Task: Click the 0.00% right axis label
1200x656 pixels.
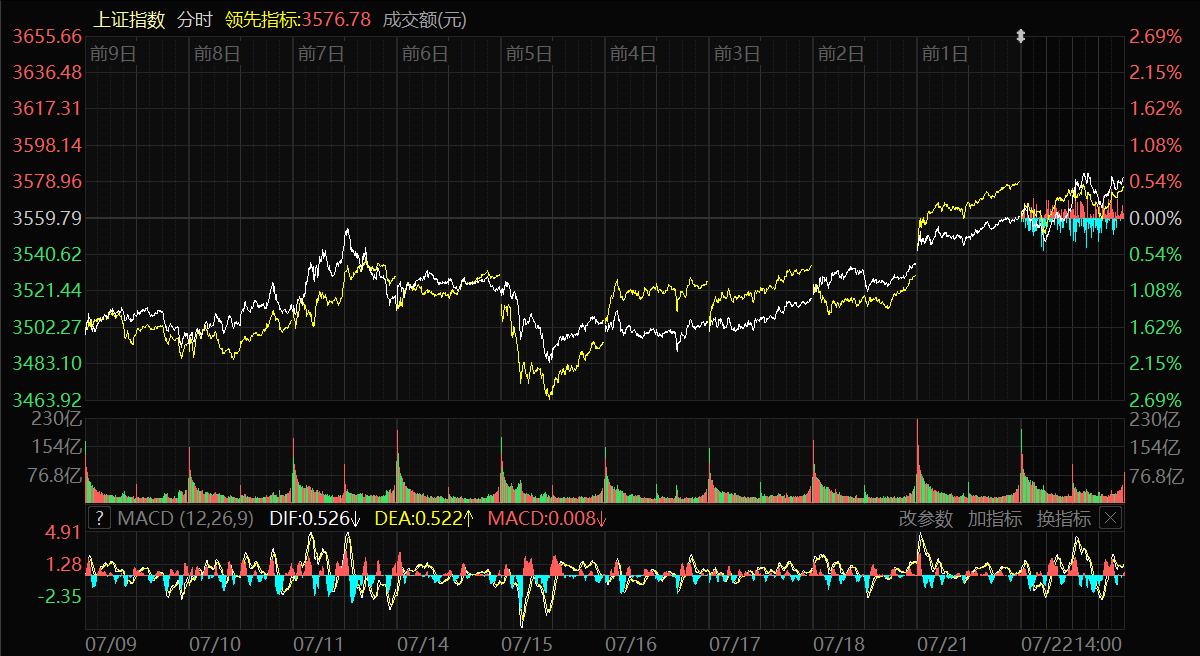Action: [x=1154, y=218]
